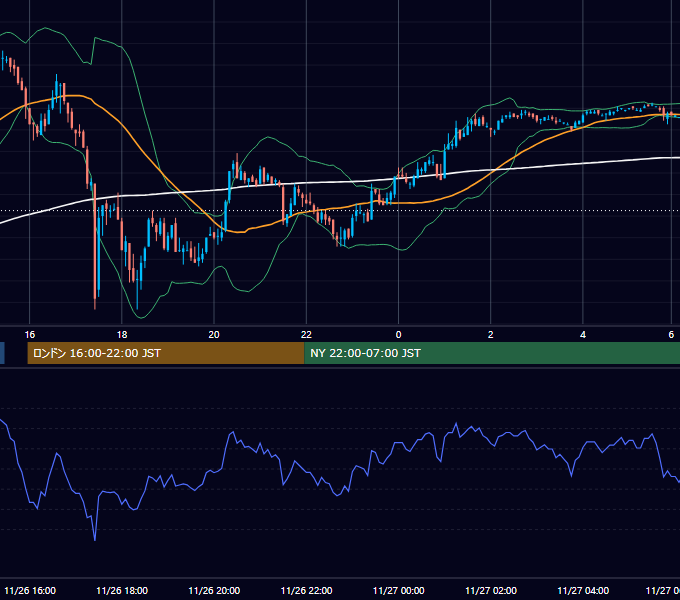Click hour label 22 on price chart axis
Viewport: 680px width, 600px height.
[306, 335]
